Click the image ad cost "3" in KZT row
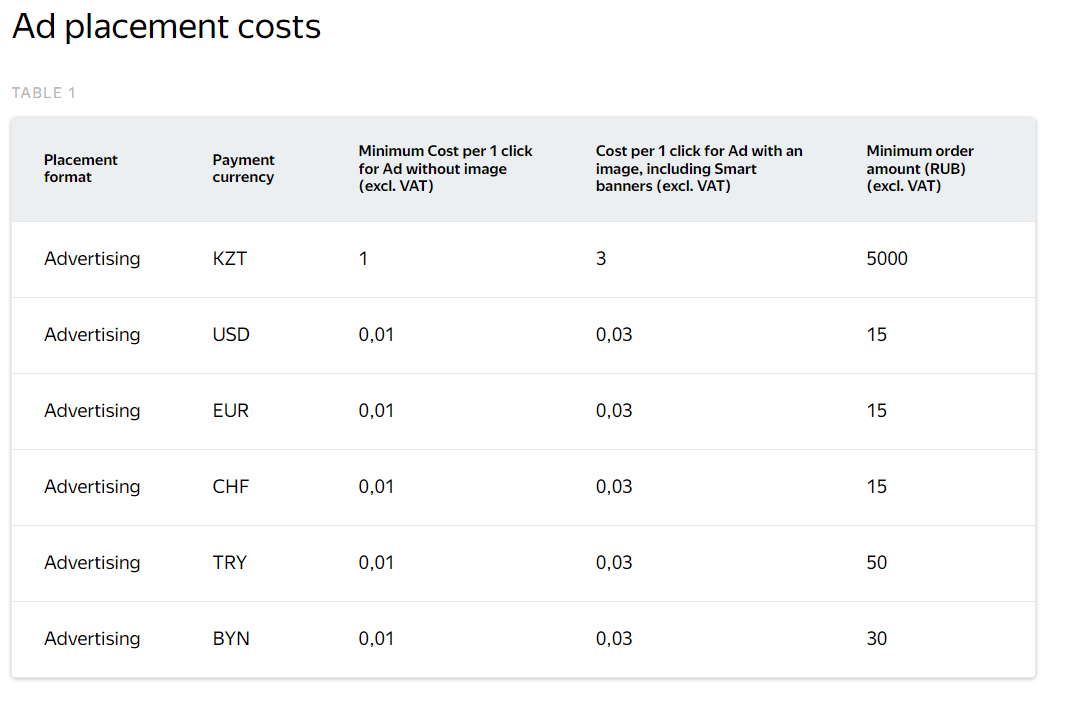The height and width of the screenshot is (705, 1071). click(601, 259)
